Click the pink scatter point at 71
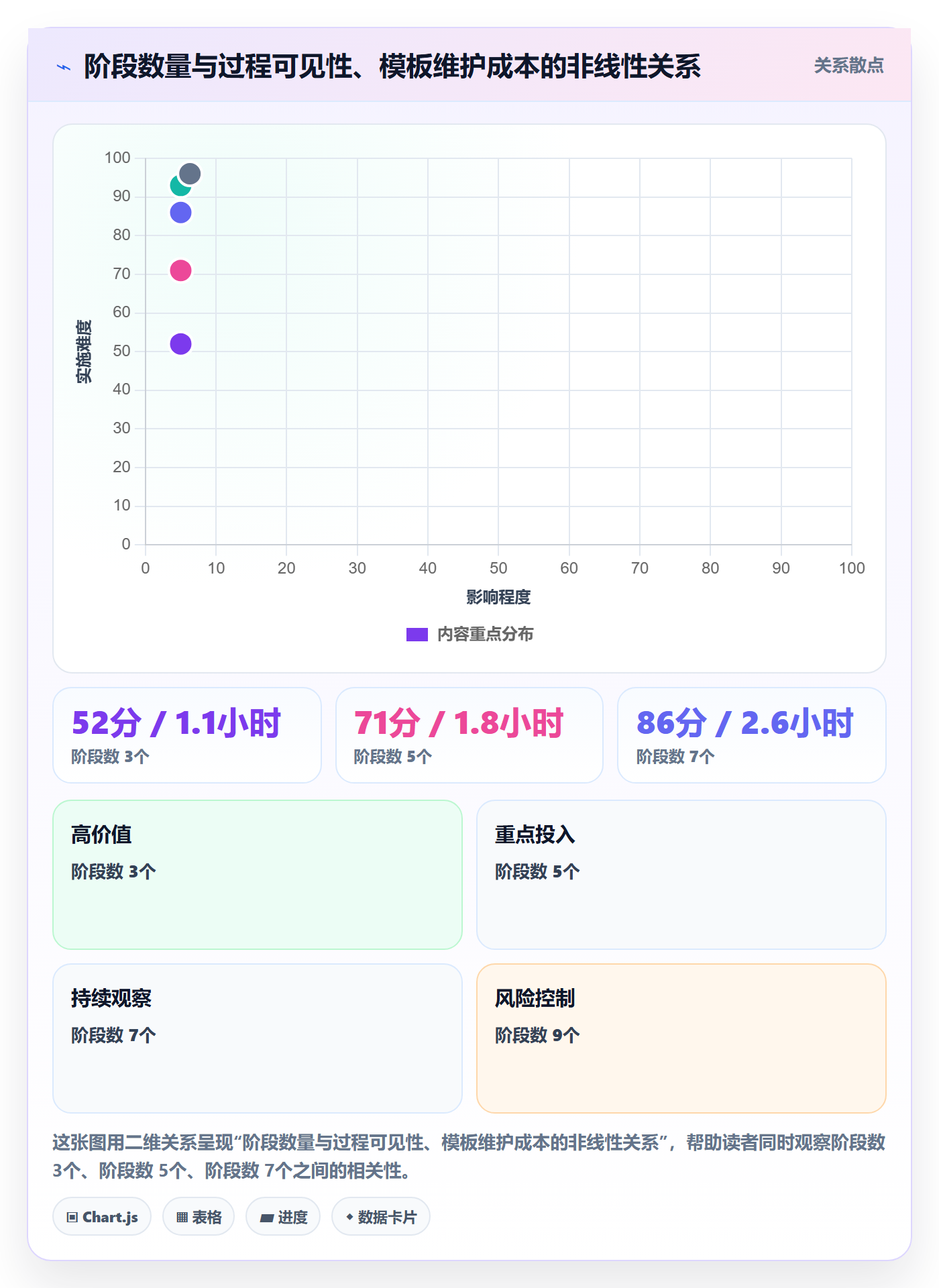Image resolution: width=939 pixels, height=1288 pixels. point(180,271)
